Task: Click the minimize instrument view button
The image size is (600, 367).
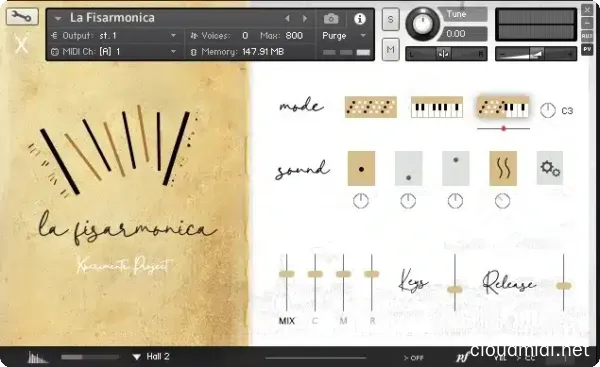Action: [587, 23]
